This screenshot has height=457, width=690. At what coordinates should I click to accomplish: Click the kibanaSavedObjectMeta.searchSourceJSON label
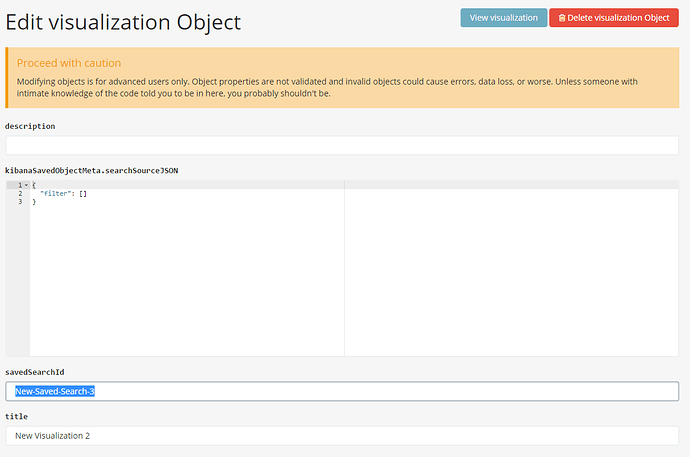(92, 171)
